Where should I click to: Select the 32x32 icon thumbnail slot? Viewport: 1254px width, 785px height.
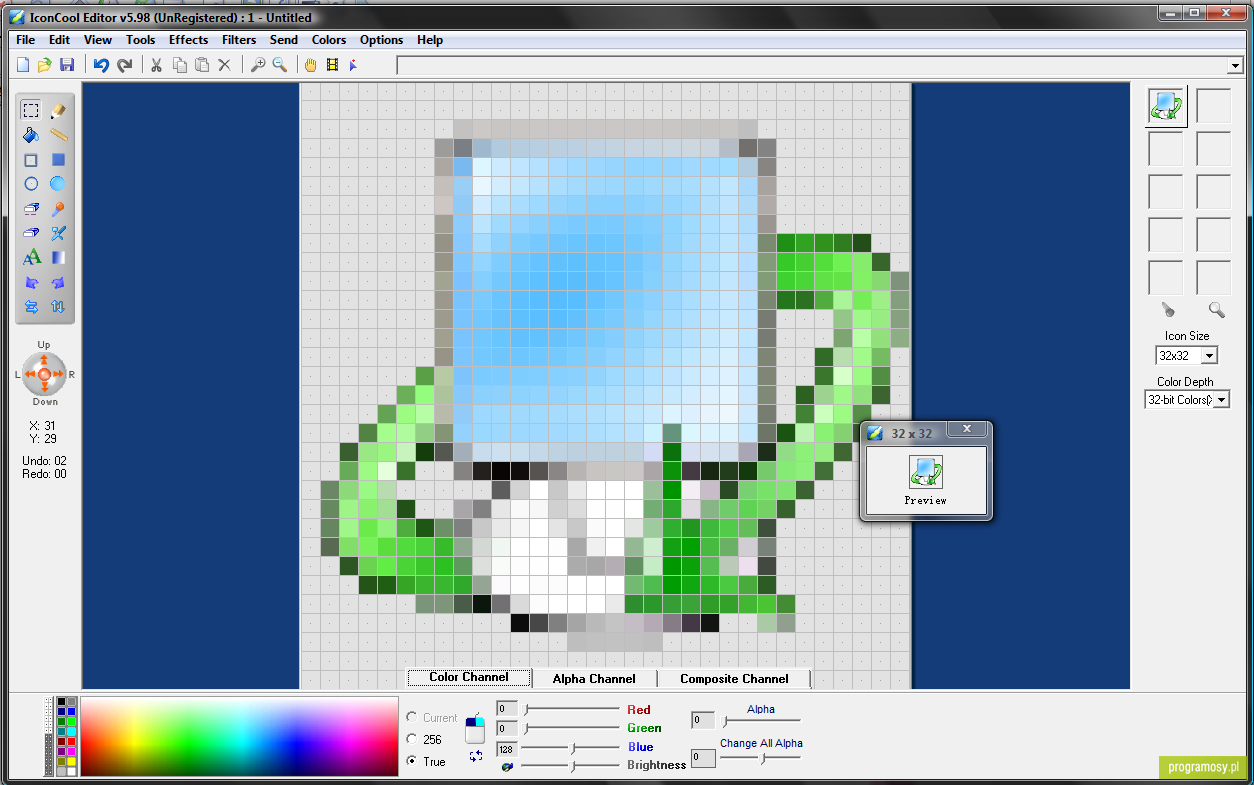[x=1166, y=106]
